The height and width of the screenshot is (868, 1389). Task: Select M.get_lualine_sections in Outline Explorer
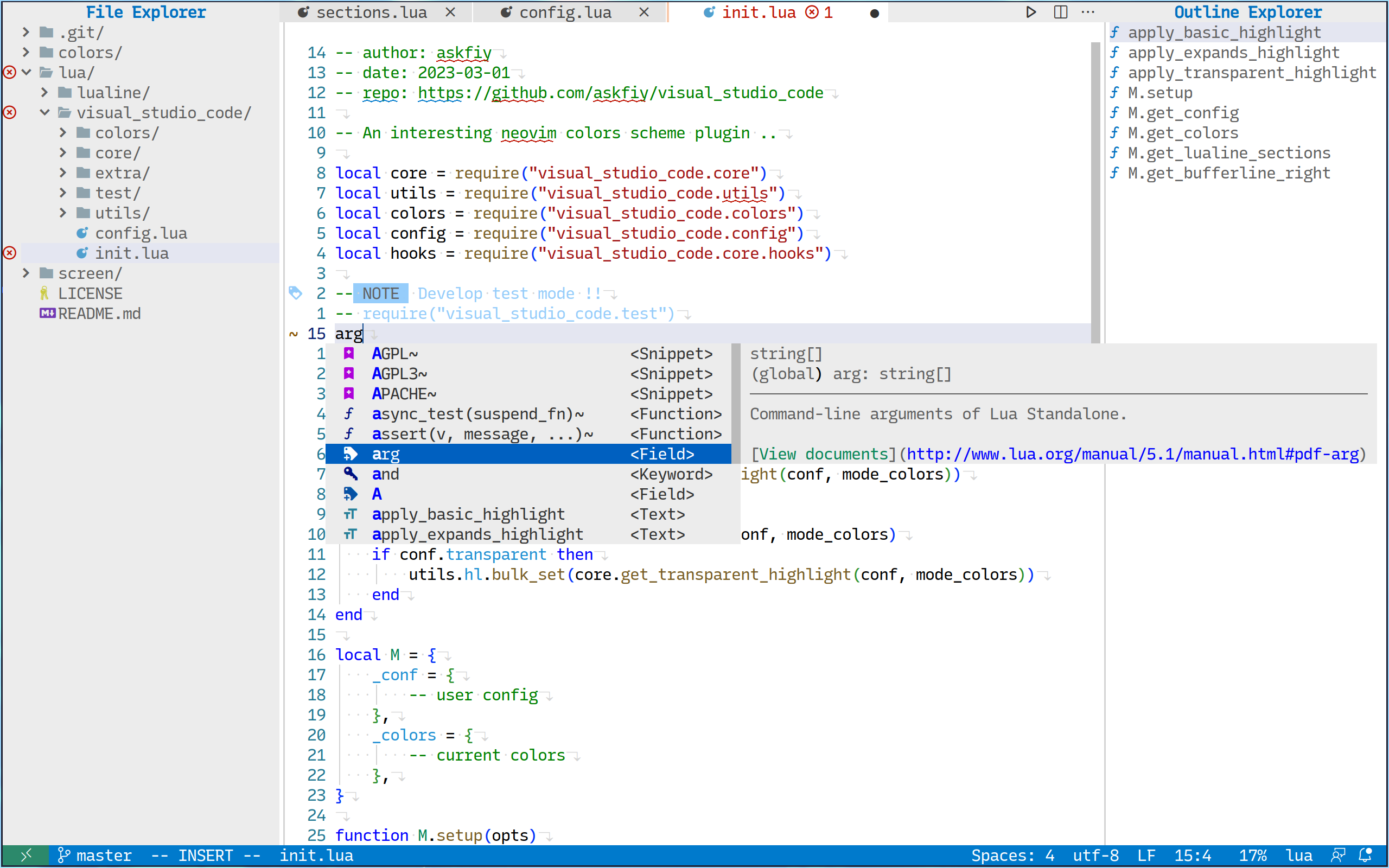(x=1228, y=152)
